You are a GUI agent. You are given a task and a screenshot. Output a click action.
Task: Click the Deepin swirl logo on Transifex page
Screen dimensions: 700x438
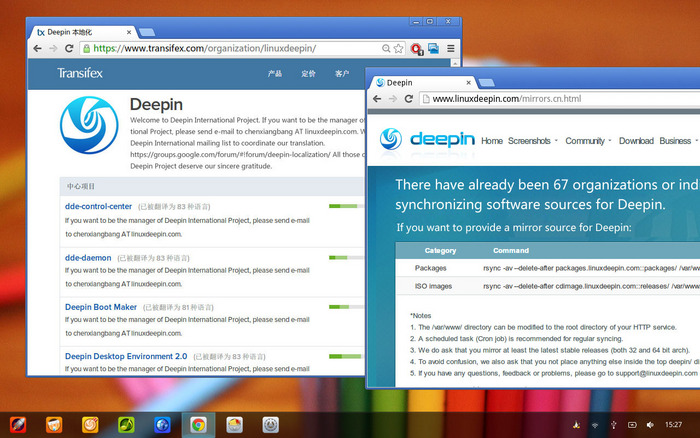[89, 125]
